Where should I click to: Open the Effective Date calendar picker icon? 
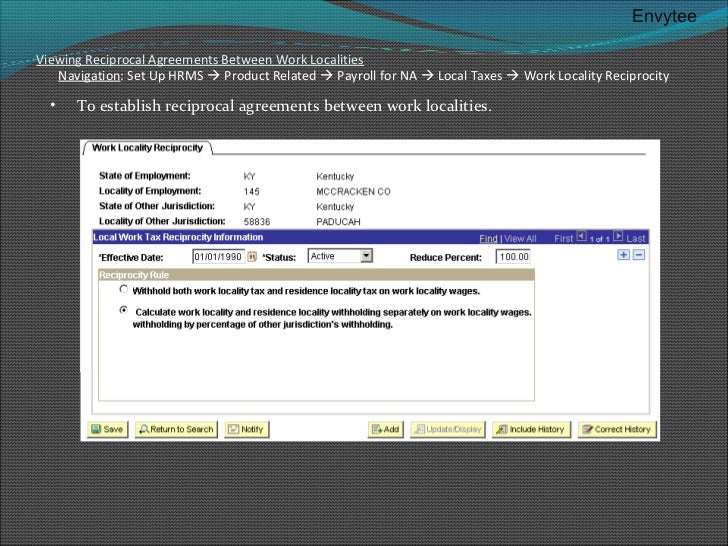tap(252, 257)
